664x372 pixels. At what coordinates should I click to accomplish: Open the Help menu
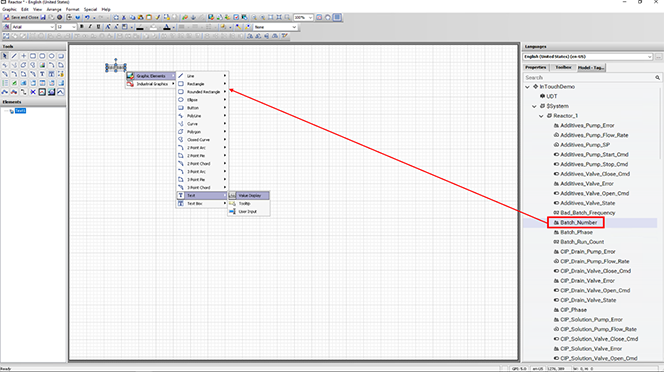click(106, 9)
